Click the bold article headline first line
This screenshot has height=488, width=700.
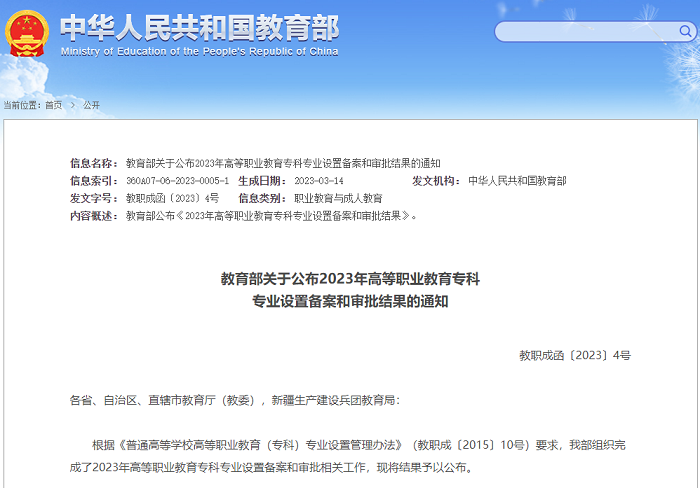click(x=350, y=279)
